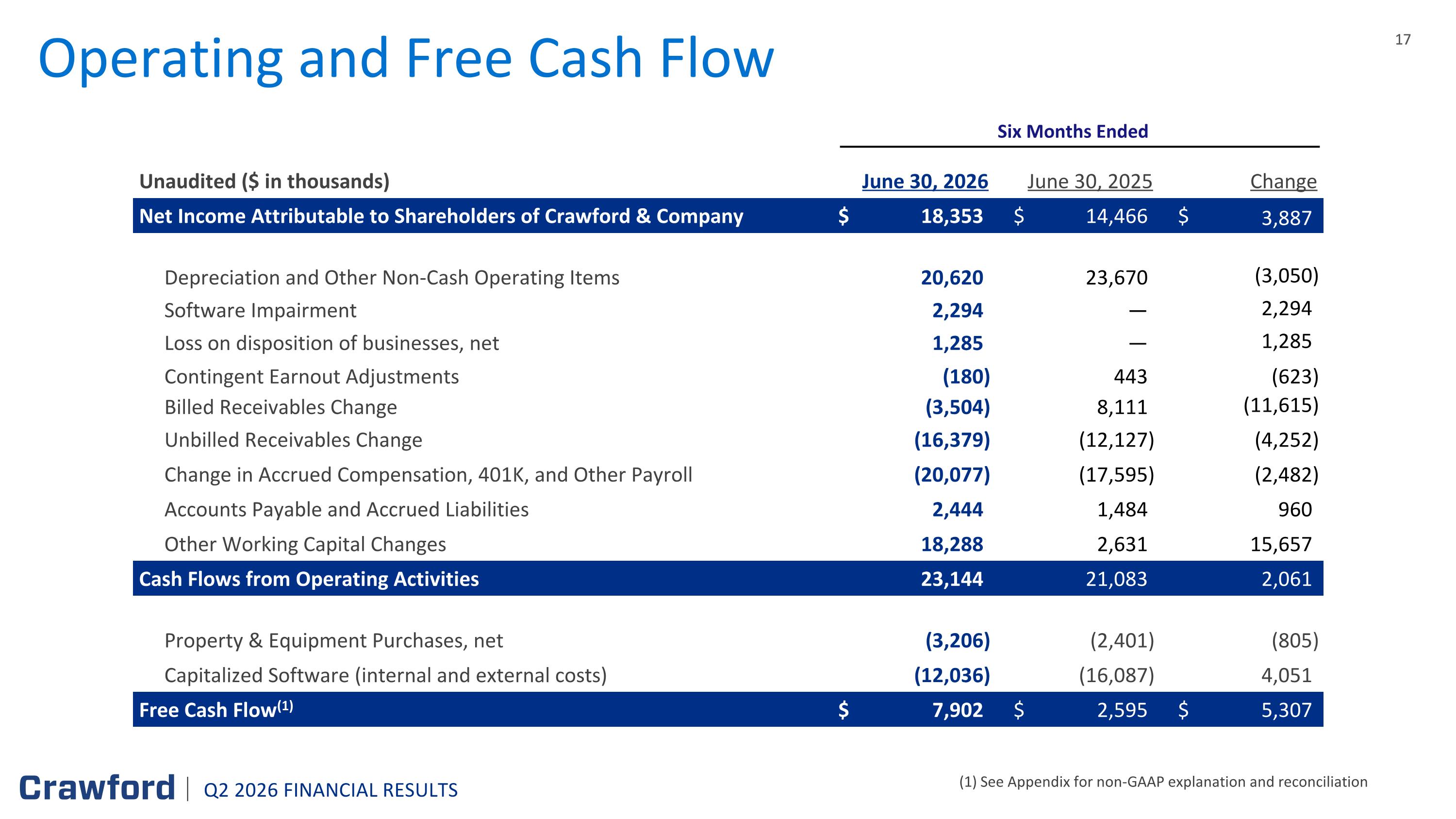
Task: Click "Accounts Payable and Accrued Liabilities" label
Action: (x=347, y=509)
